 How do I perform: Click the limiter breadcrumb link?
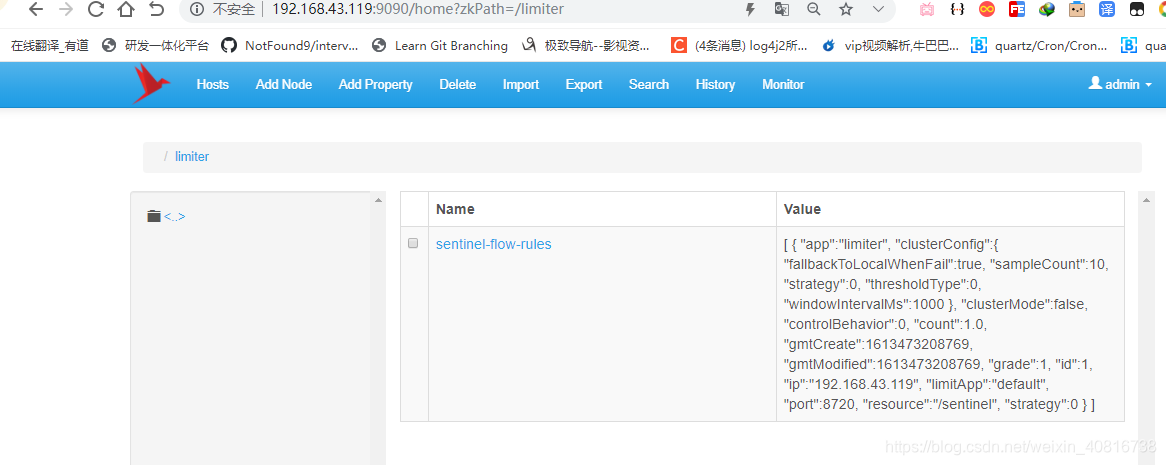point(192,156)
